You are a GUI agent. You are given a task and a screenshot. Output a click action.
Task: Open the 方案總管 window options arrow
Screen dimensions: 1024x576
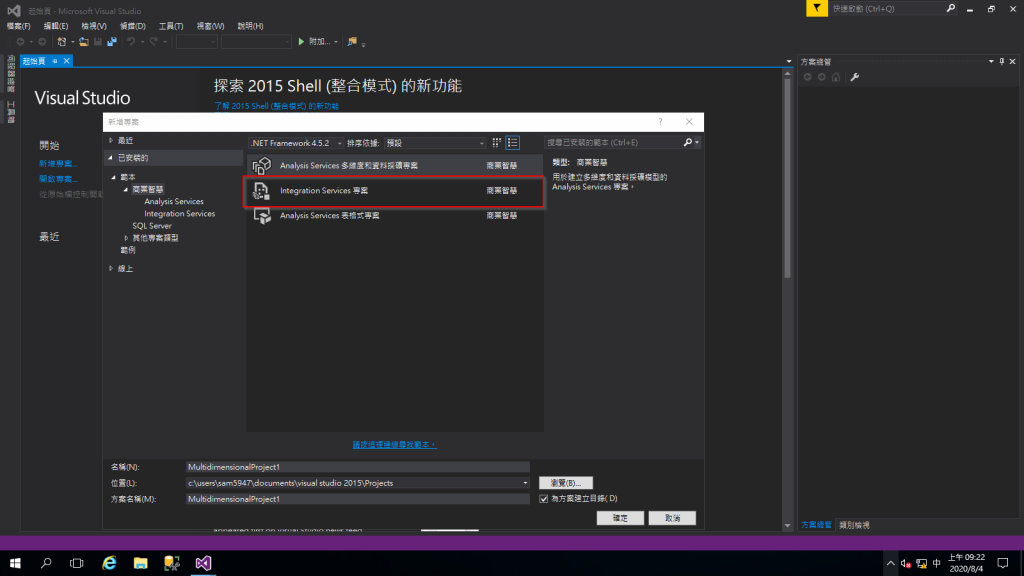coord(991,61)
